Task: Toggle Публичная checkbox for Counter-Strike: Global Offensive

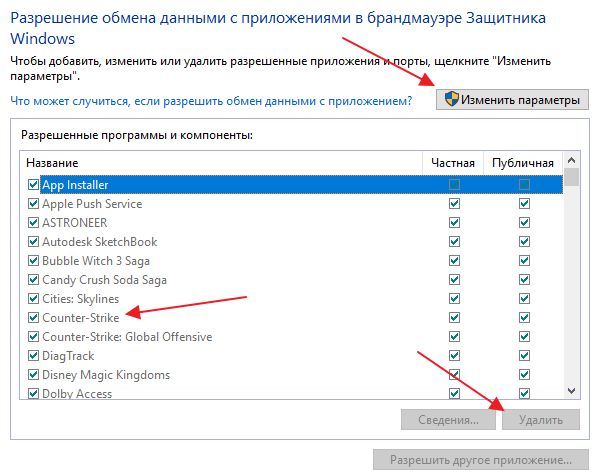Action: pos(524,336)
